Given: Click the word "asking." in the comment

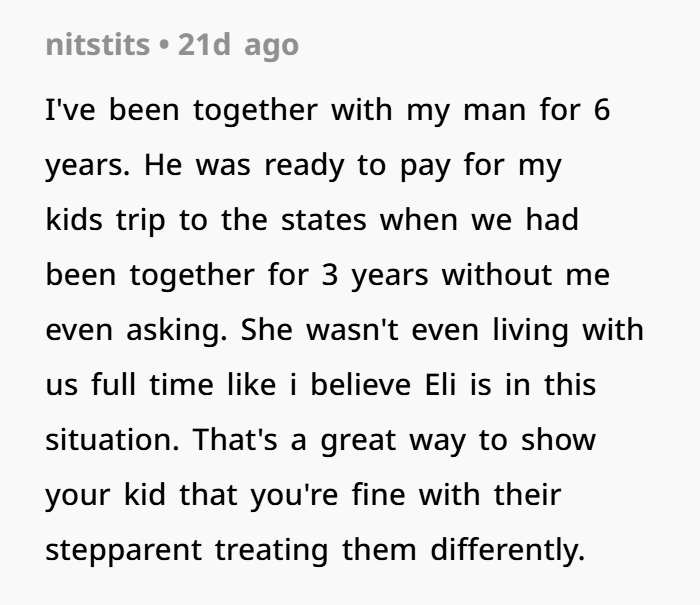Looking at the screenshot, I should [x=177, y=331].
